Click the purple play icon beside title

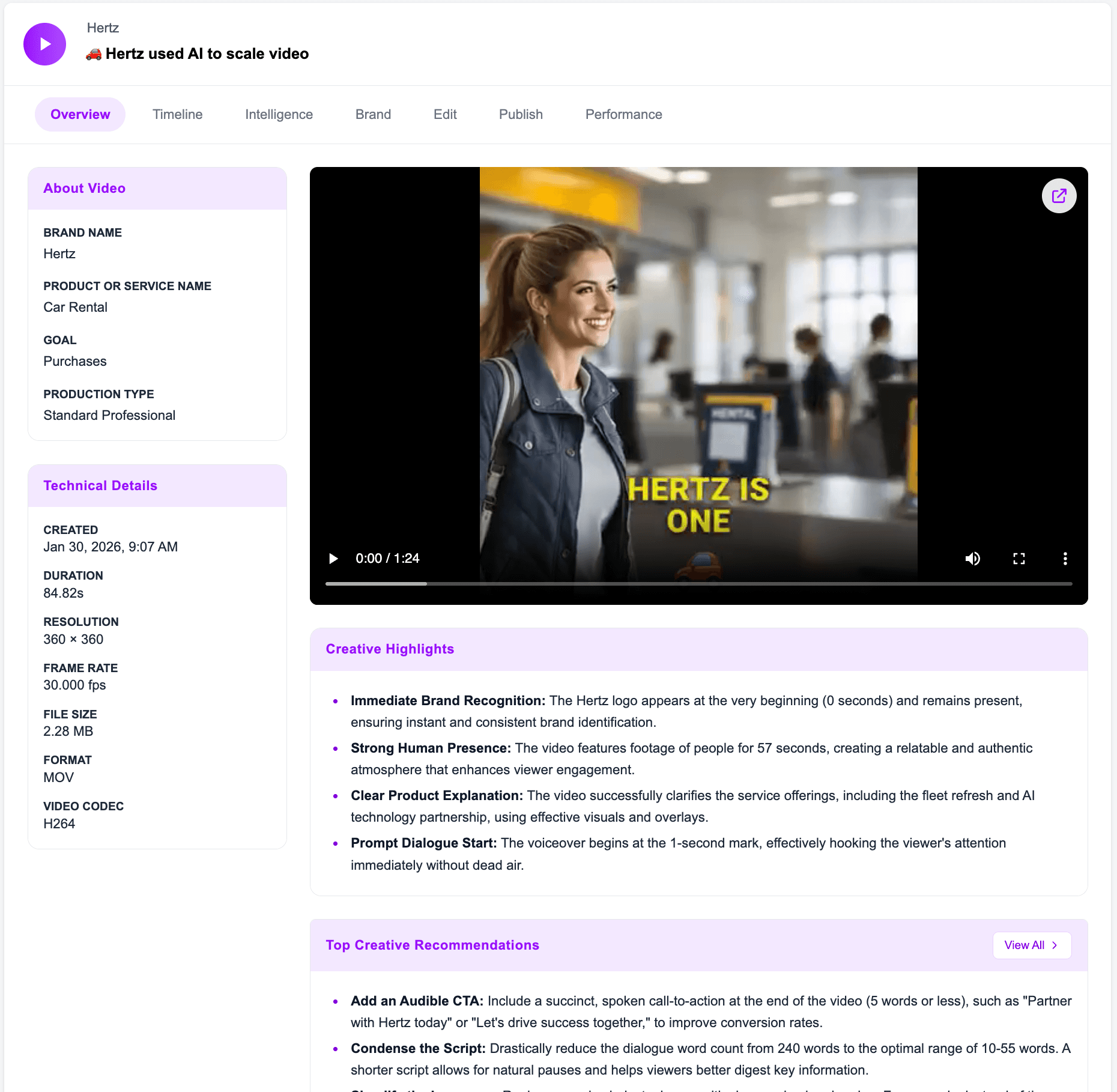(44, 44)
